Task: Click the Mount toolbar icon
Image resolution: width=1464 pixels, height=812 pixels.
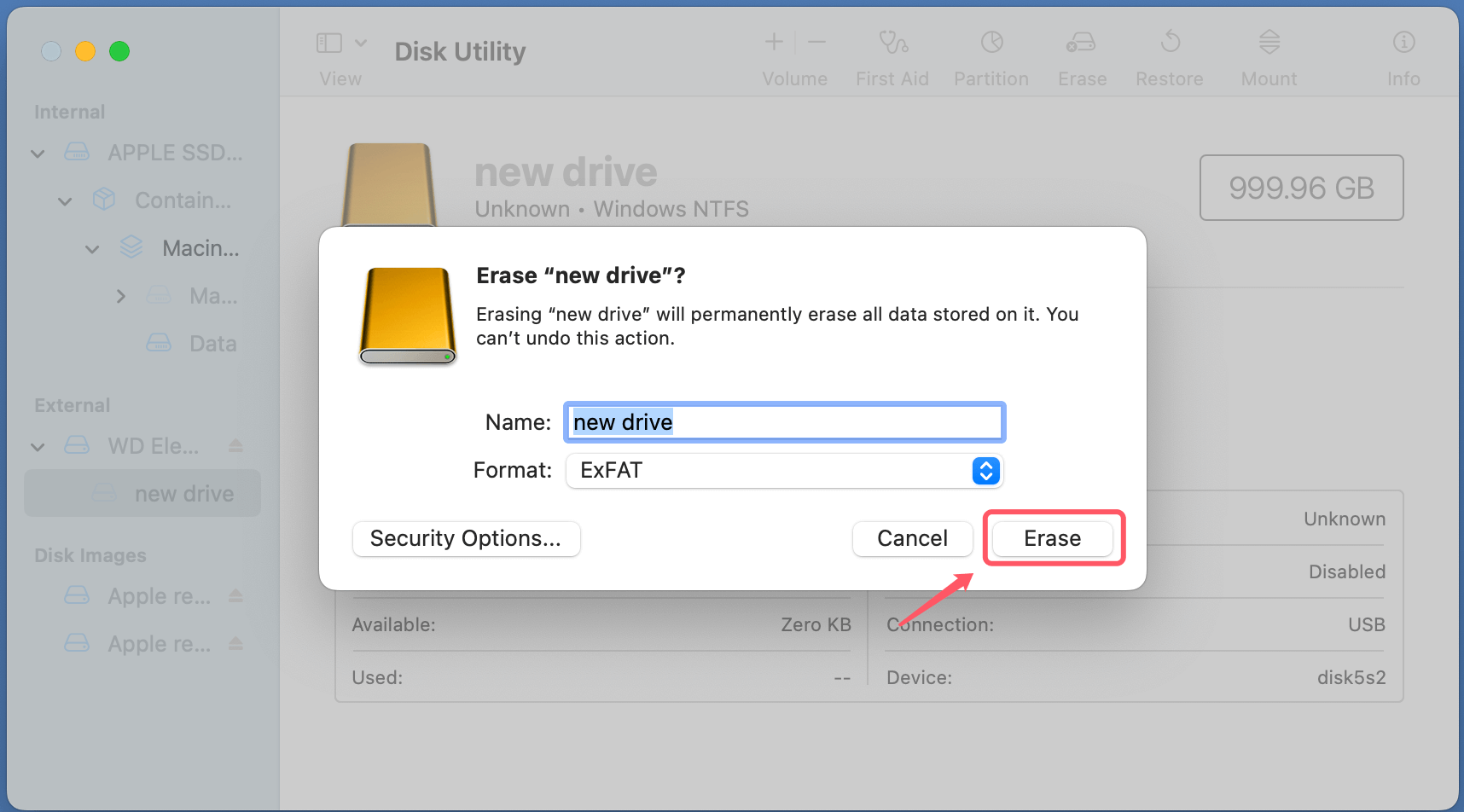Action: [1269, 51]
